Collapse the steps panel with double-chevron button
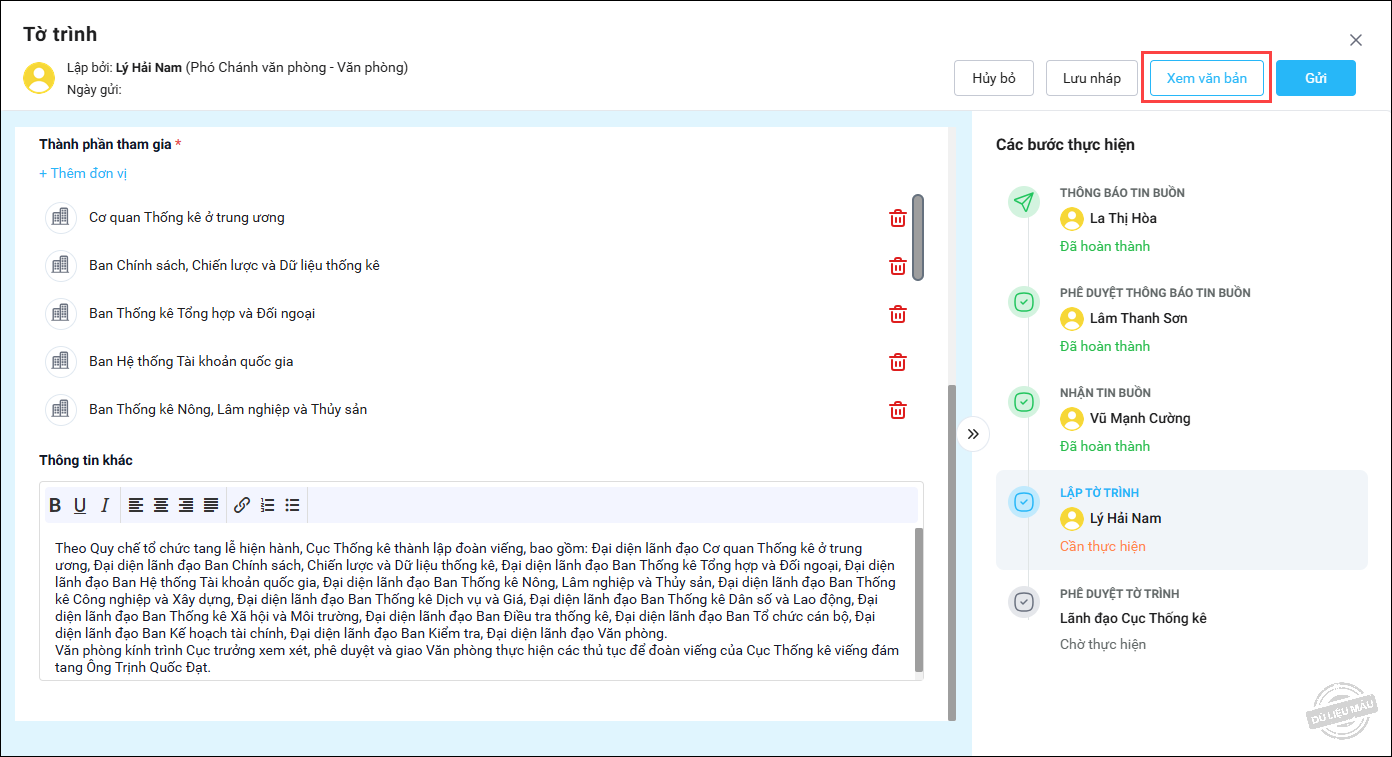Screen dimensions: 1392x757 pyautogui.click(x=973, y=434)
